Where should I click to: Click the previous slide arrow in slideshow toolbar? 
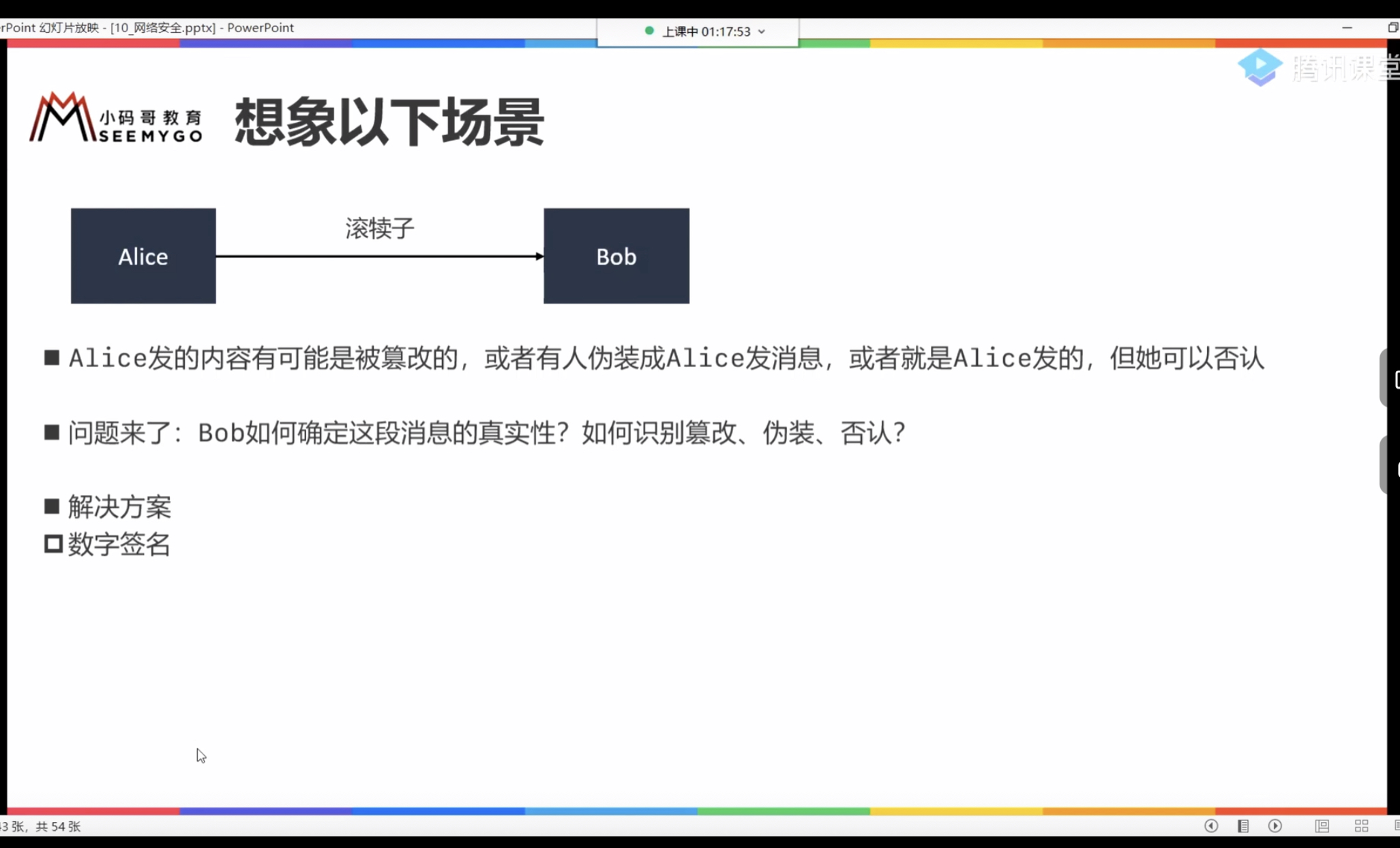point(1212,825)
